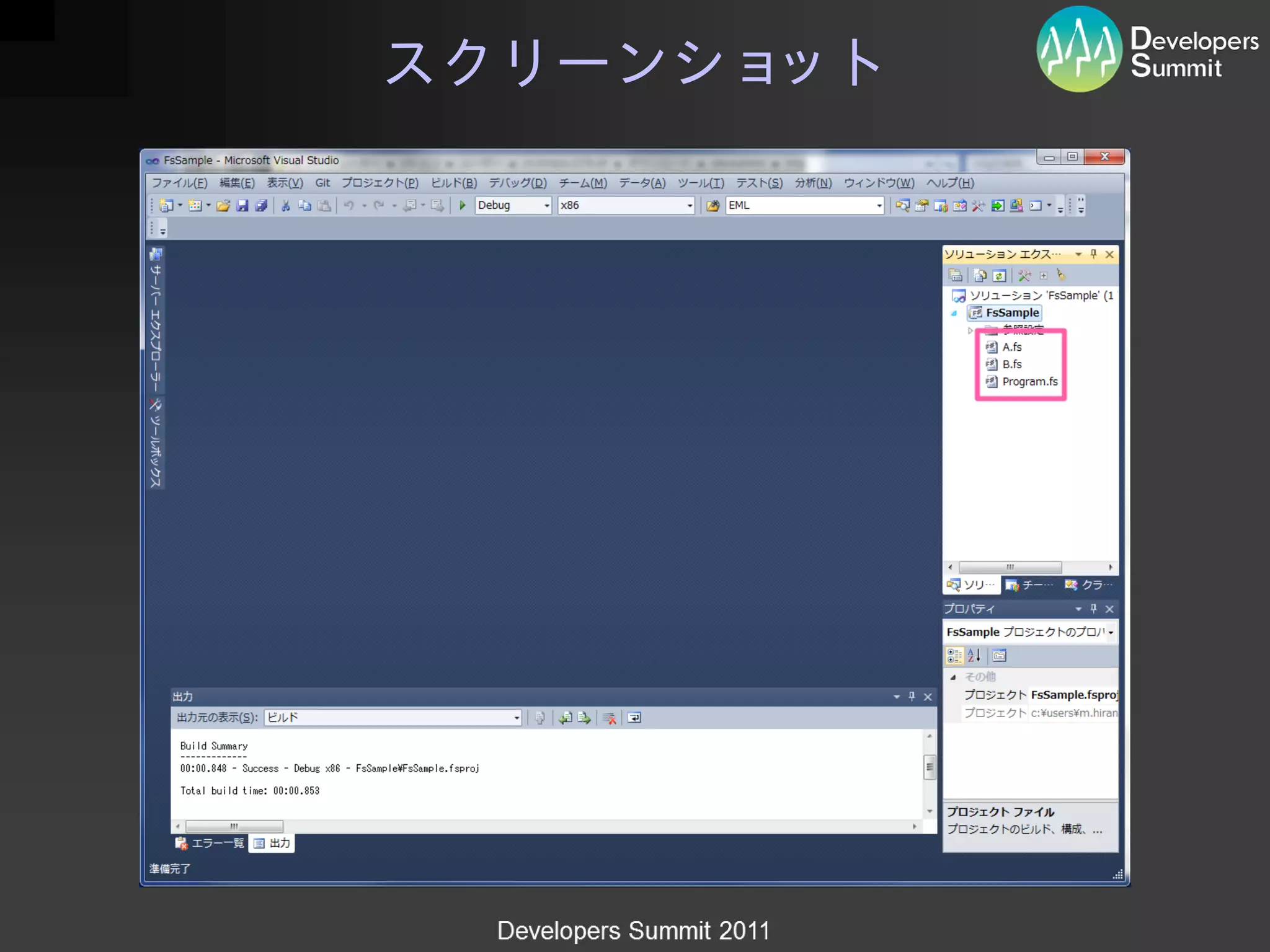Screen dimensions: 1270x952
Task: Toggle auto-hide pin on Solution Explorer
Action: tap(1093, 254)
